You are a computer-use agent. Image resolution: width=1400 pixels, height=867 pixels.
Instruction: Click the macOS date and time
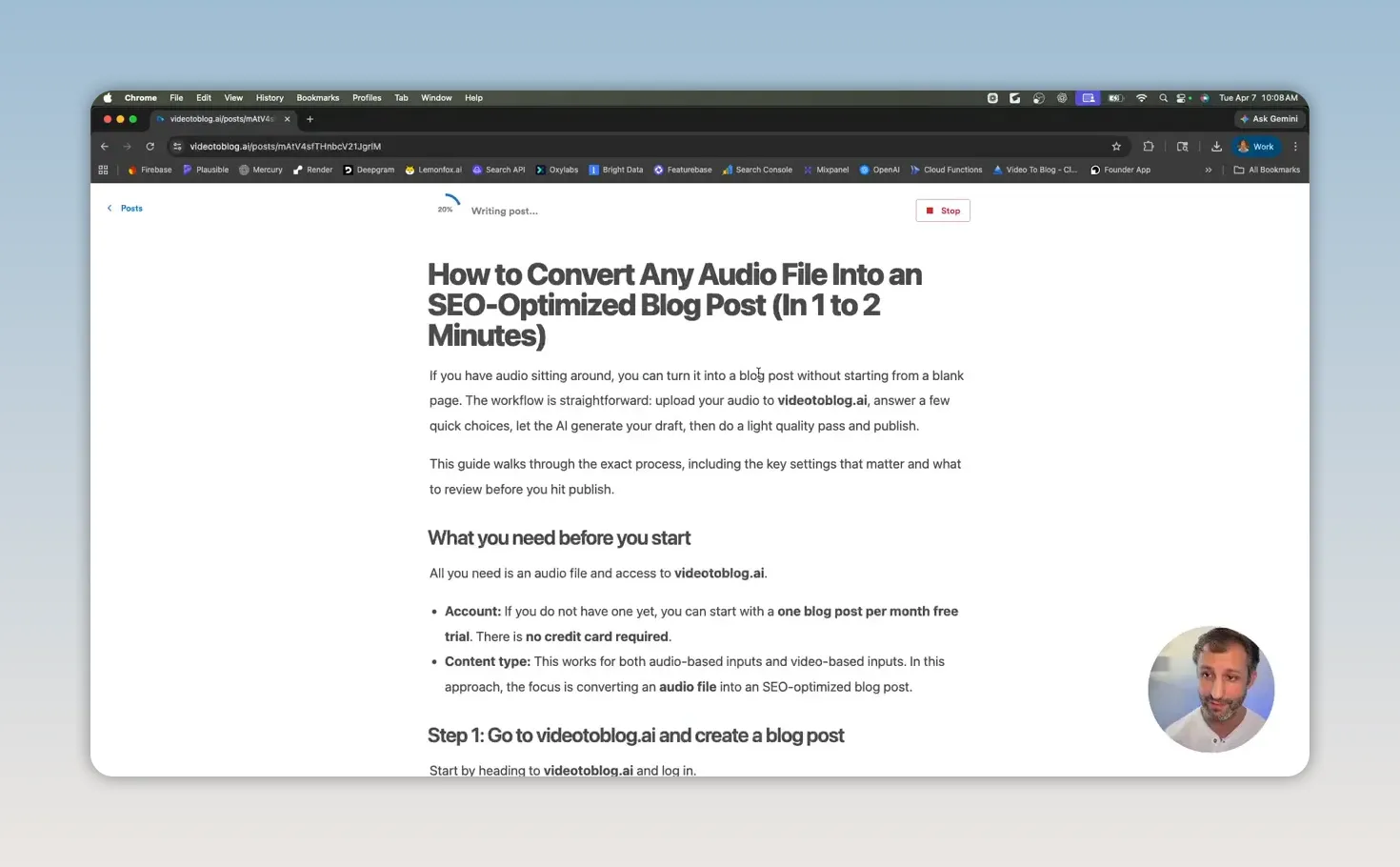[1258, 97]
